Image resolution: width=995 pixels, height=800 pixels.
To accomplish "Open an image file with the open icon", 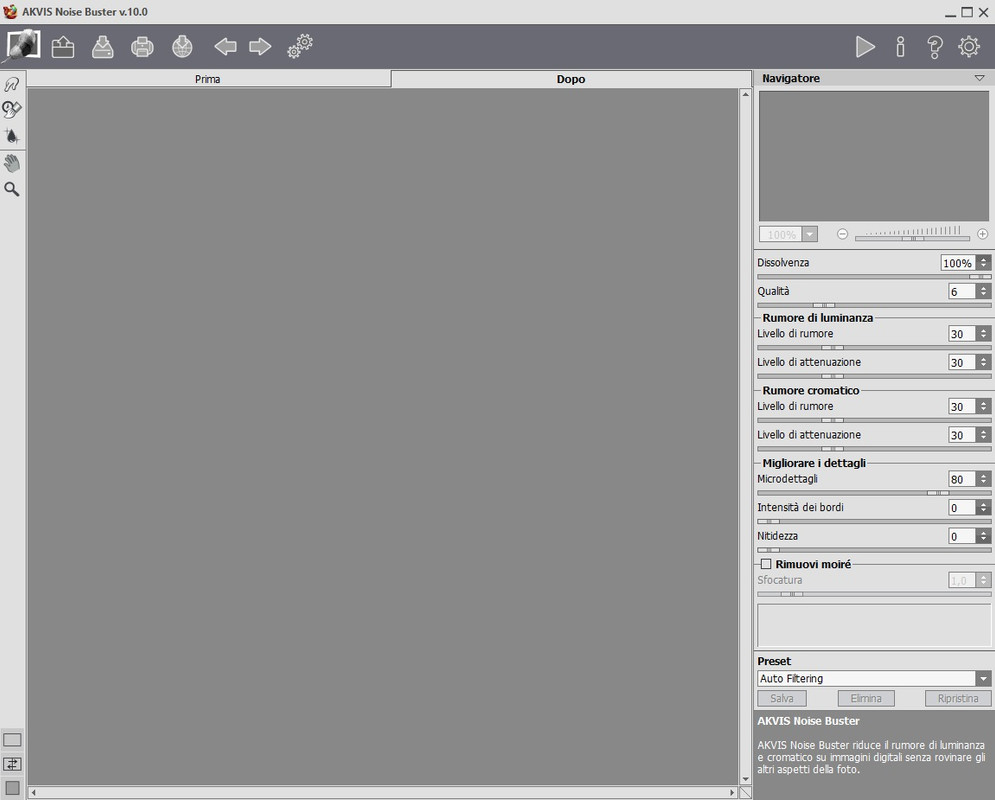I will (63, 47).
